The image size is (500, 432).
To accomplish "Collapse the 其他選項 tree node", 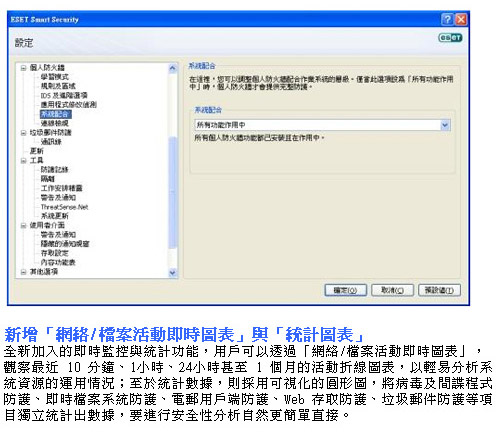I will [23, 272].
